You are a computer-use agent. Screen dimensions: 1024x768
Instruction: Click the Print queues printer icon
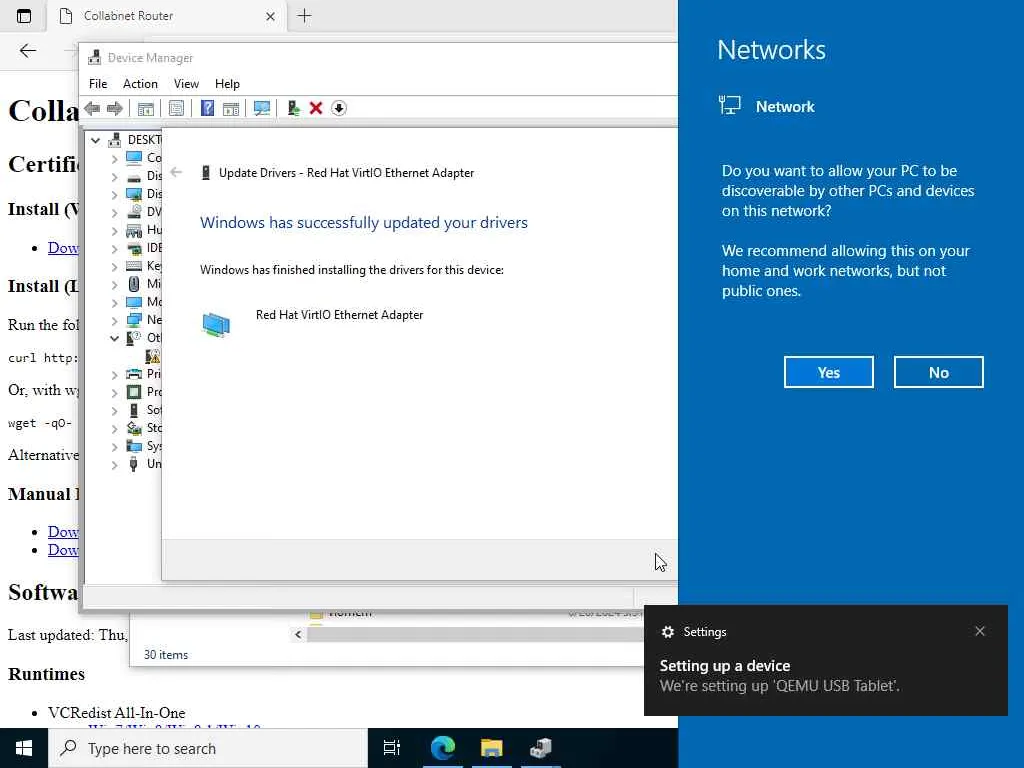[x=134, y=374]
